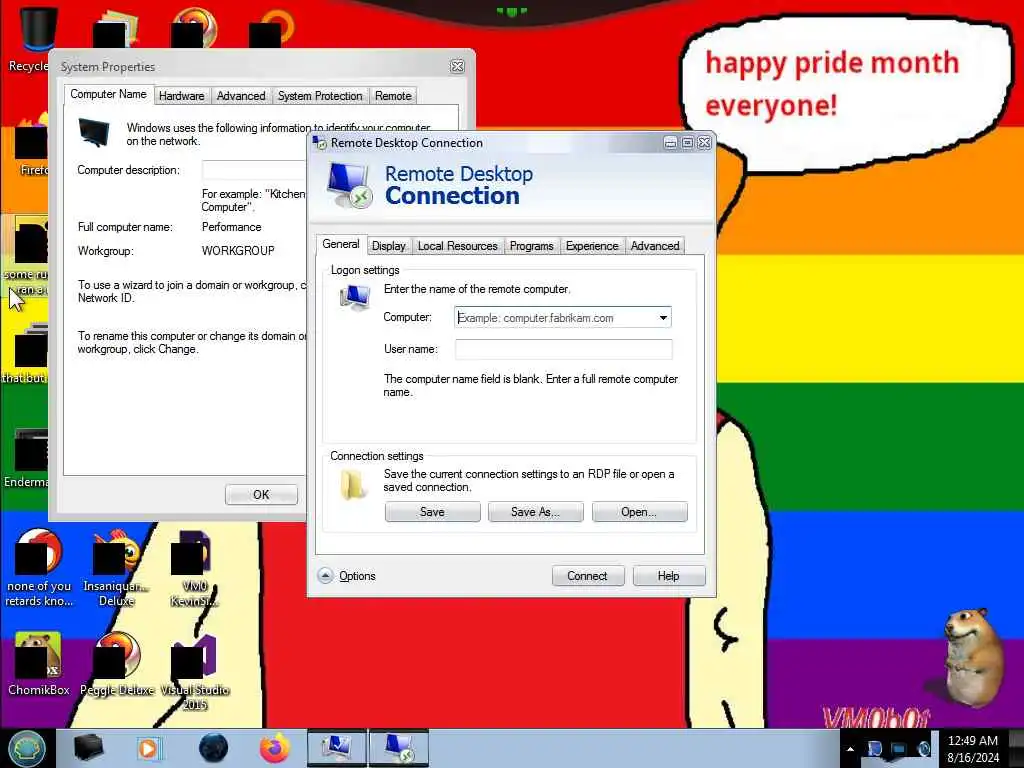Open System Protection tab in System Properties
The height and width of the screenshot is (768, 1024).
click(320, 96)
